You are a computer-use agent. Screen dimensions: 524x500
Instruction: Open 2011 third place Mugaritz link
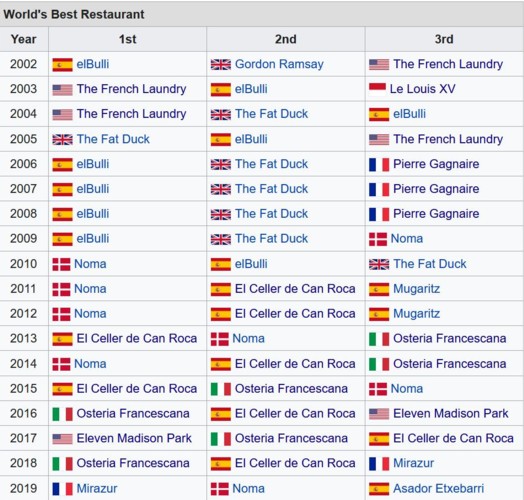[x=416, y=289]
